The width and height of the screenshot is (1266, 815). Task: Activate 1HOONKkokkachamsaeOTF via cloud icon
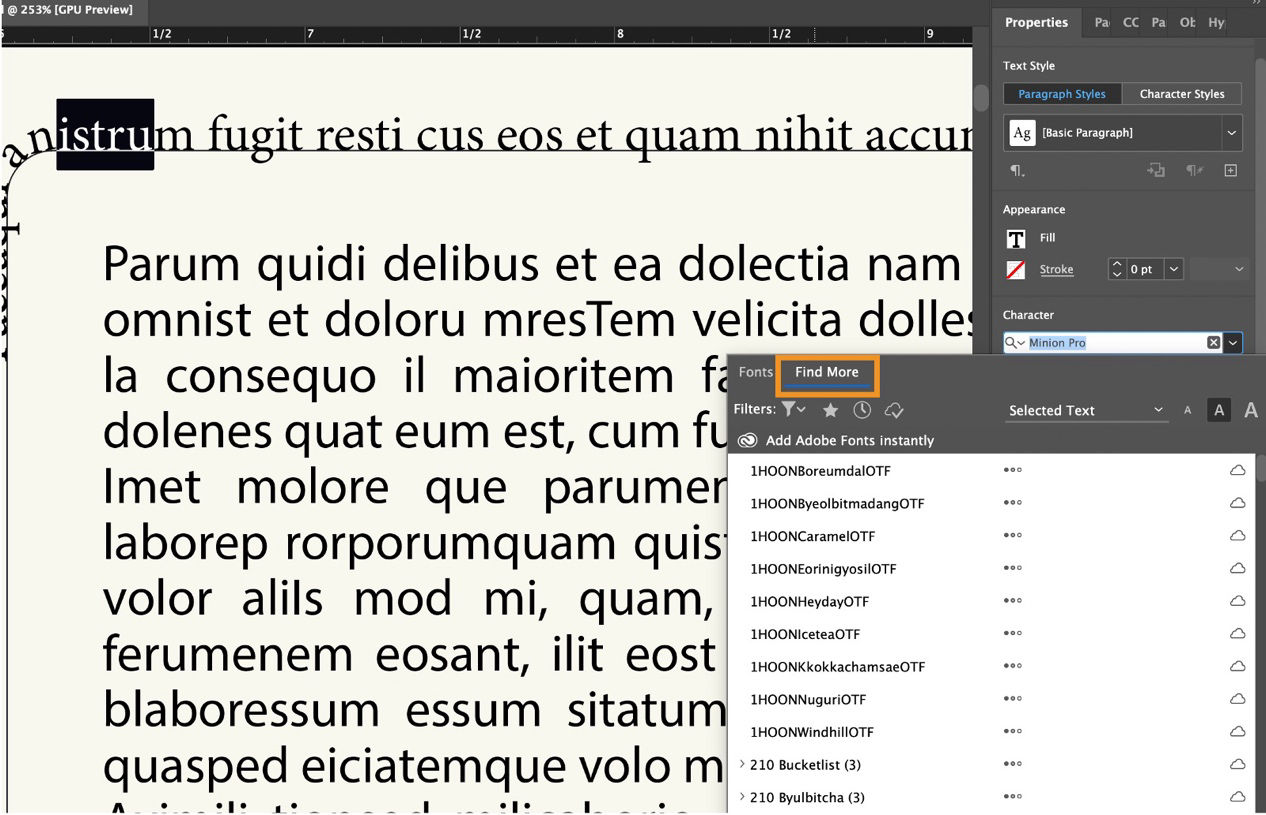1237,667
